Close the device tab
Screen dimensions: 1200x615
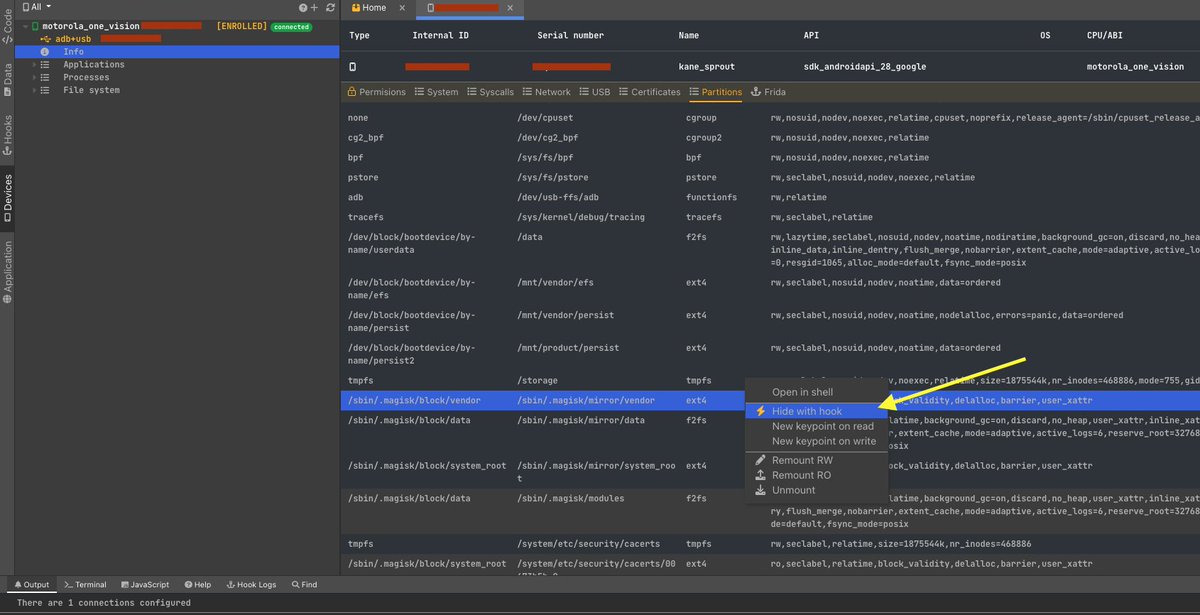(x=511, y=7)
